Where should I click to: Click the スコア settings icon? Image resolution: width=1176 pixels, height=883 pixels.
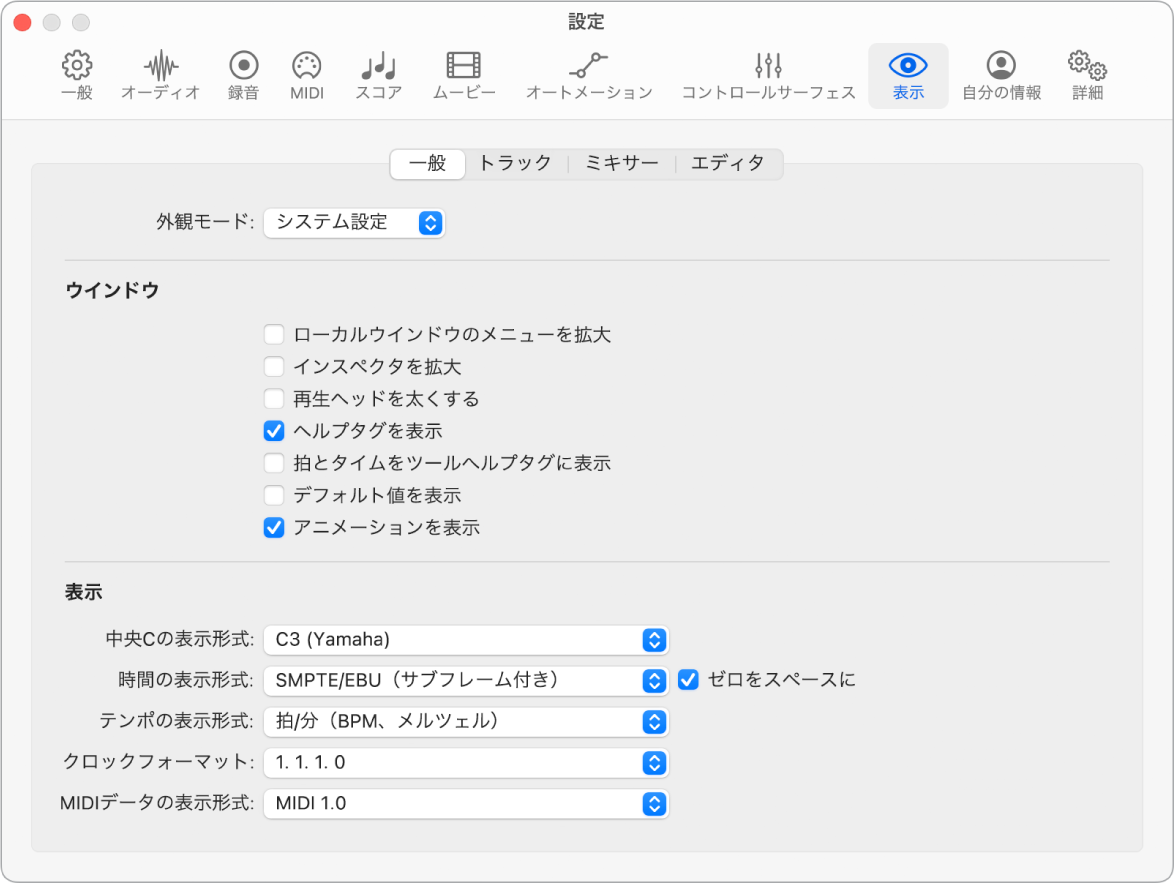377,75
